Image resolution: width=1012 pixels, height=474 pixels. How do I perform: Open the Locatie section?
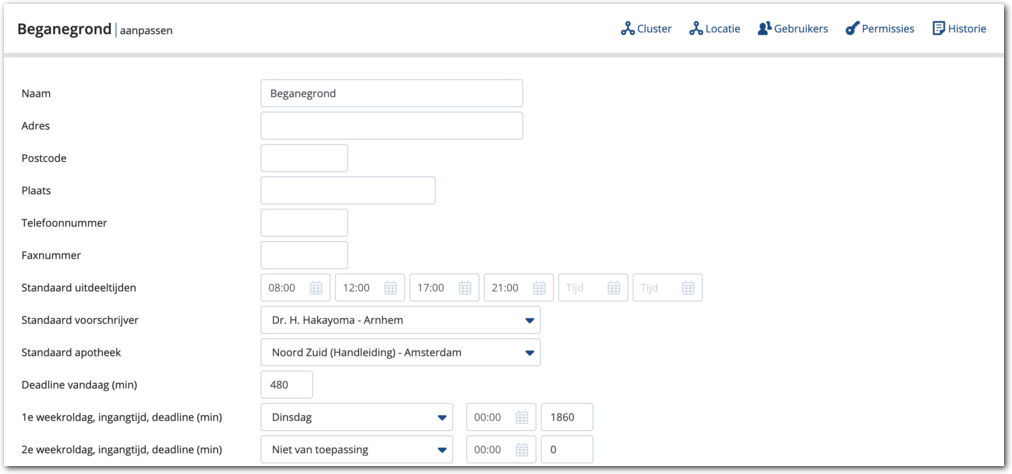(x=714, y=29)
